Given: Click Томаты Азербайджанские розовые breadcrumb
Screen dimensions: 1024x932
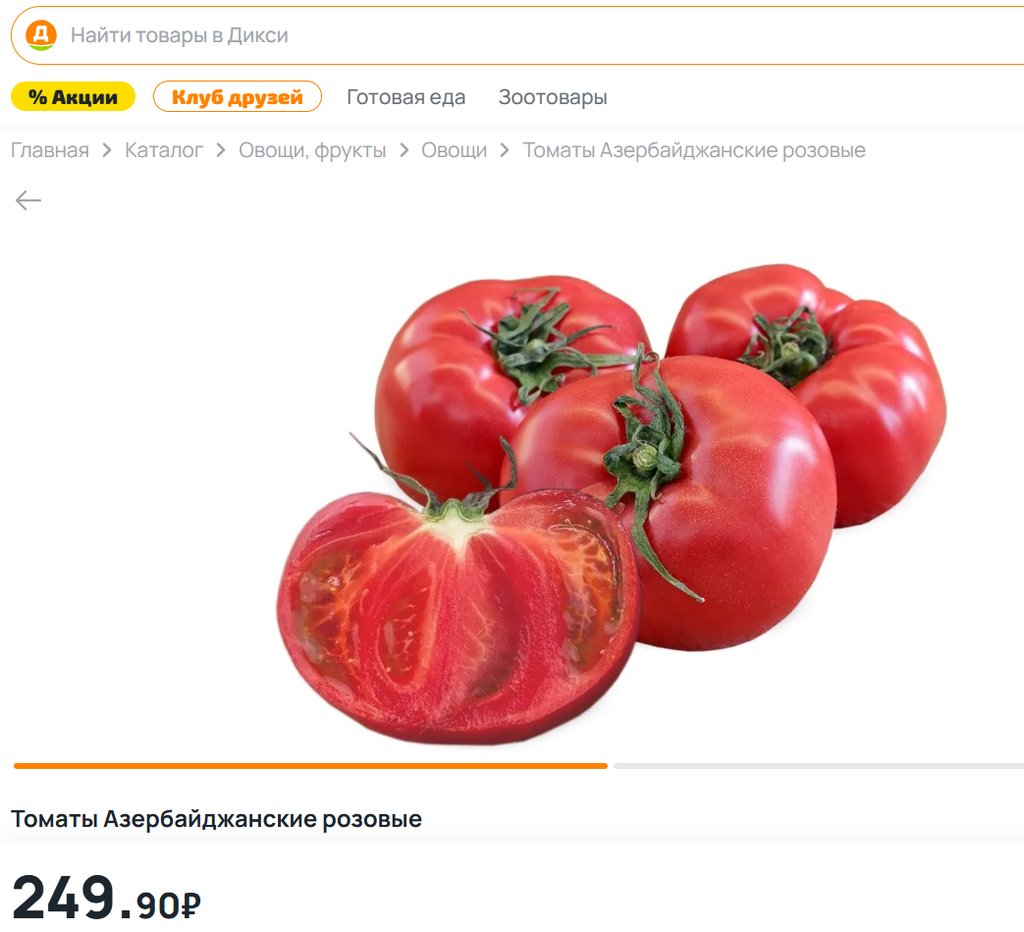Looking at the screenshot, I should [x=694, y=150].
